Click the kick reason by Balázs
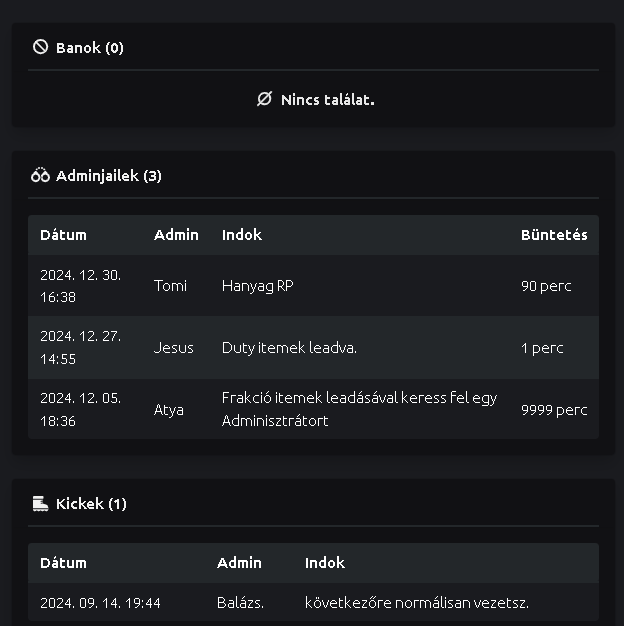The height and width of the screenshot is (626, 624). click(x=416, y=603)
